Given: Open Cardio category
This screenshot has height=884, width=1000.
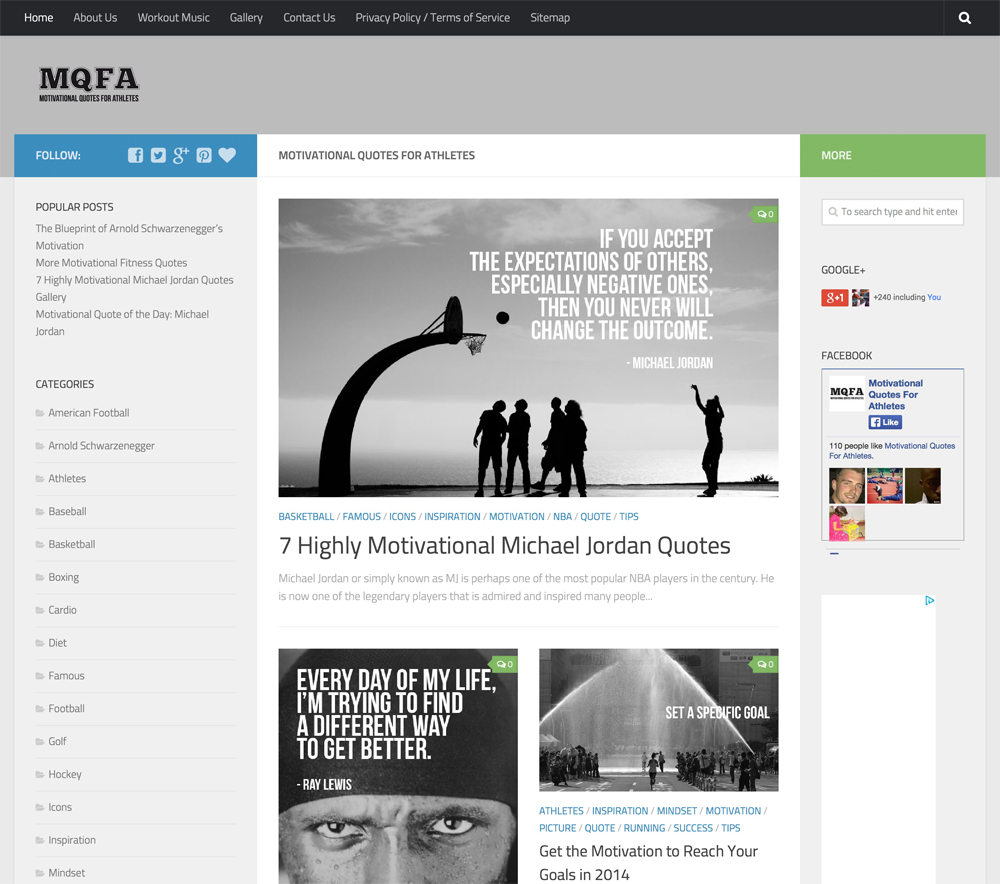Looking at the screenshot, I should tap(62, 610).
